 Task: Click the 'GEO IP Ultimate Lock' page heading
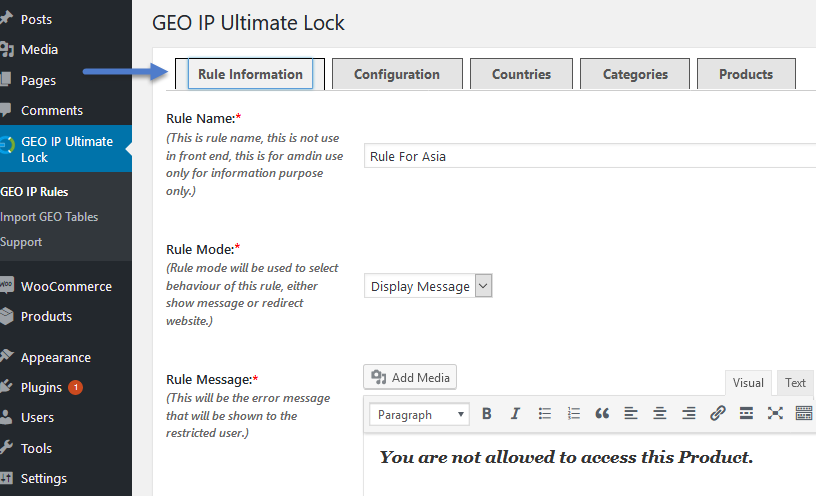point(248,23)
